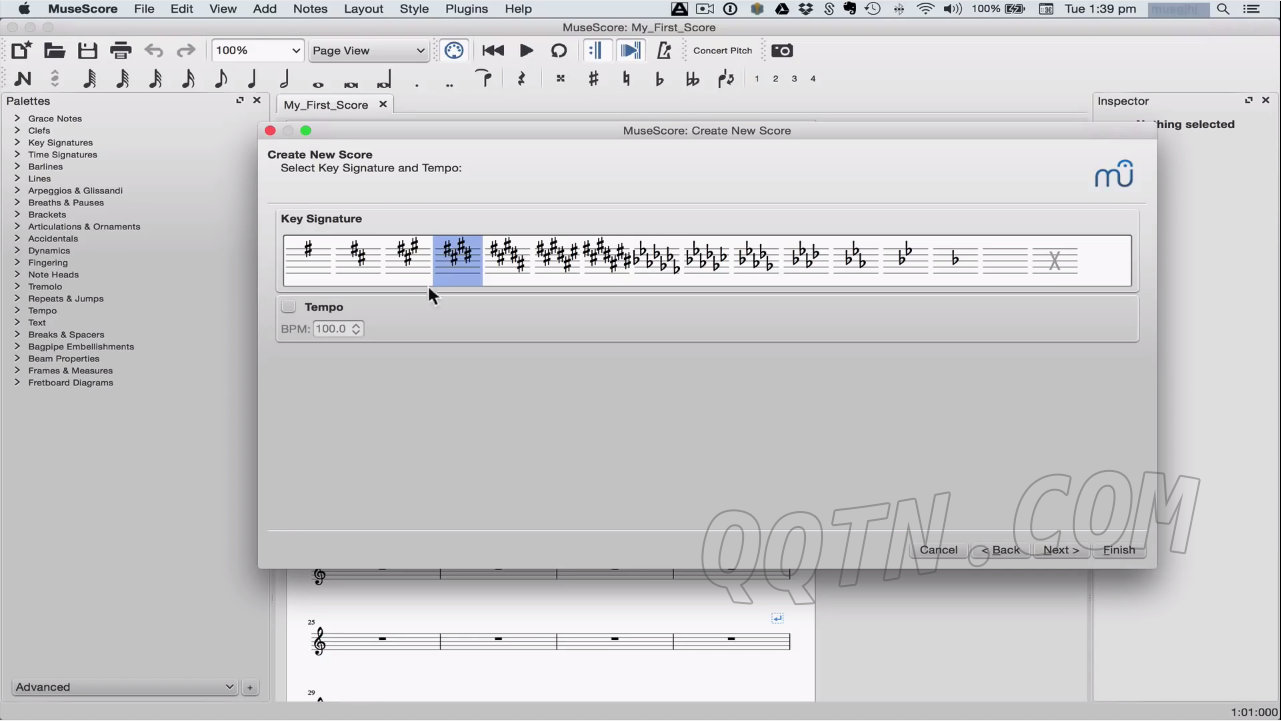Open the Advanced workspace dropdown
Image resolution: width=1281 pixels, height=721 pixels.
tap(124, 688)
